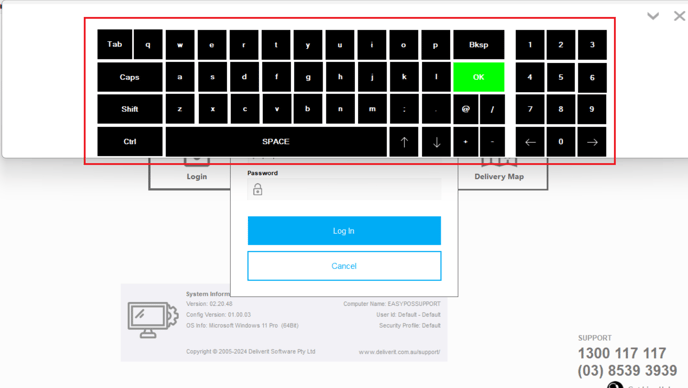Tap the h key
Viewport: 688px width, 388px height.
click(340, 77)
